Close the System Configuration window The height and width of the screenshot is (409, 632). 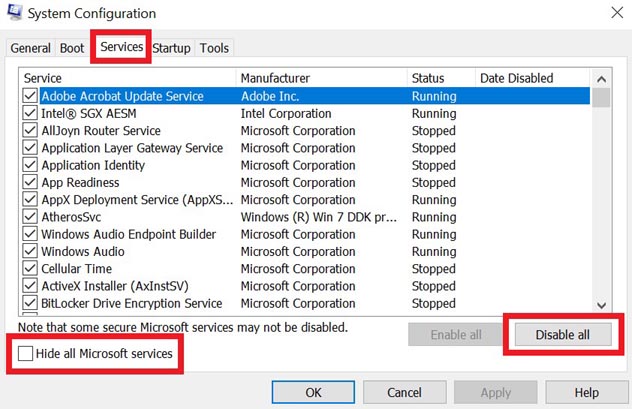tap(617, 12)
